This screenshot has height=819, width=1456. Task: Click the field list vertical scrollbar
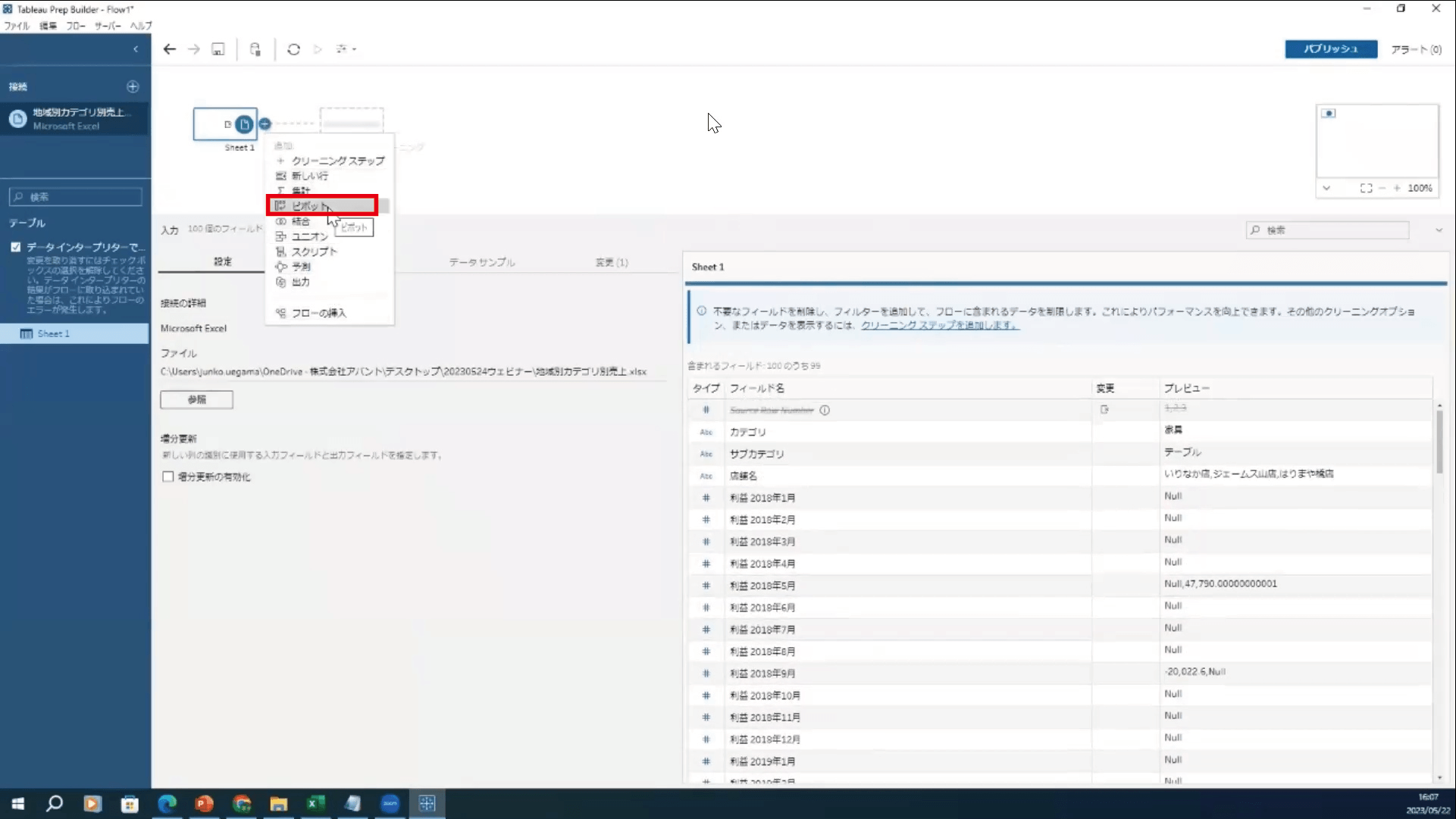1439,442
